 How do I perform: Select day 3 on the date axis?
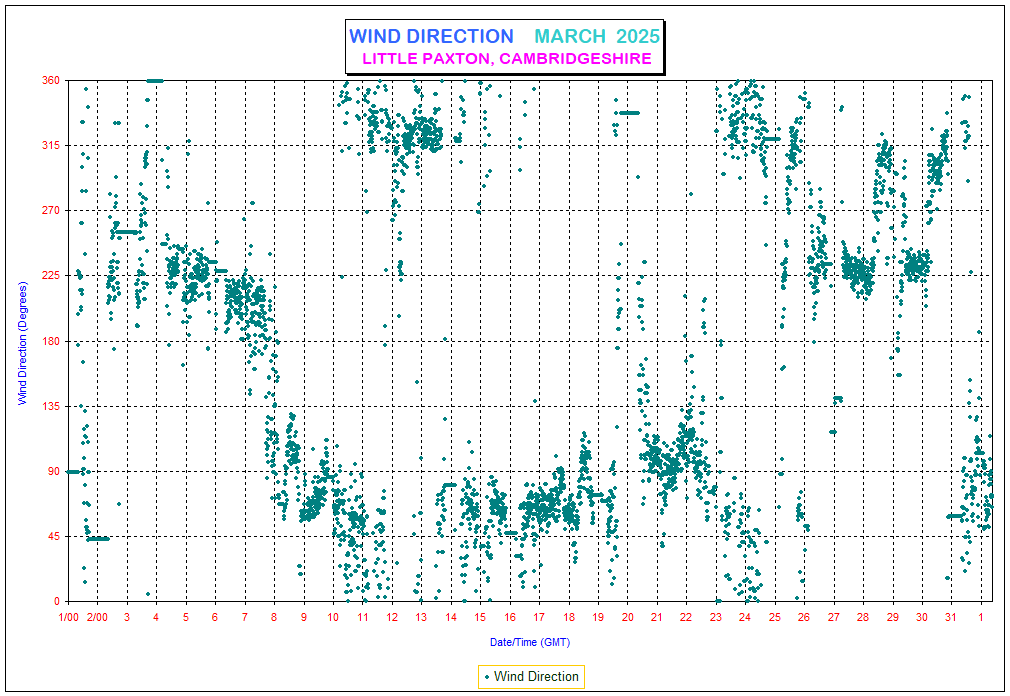pos(127,617)
